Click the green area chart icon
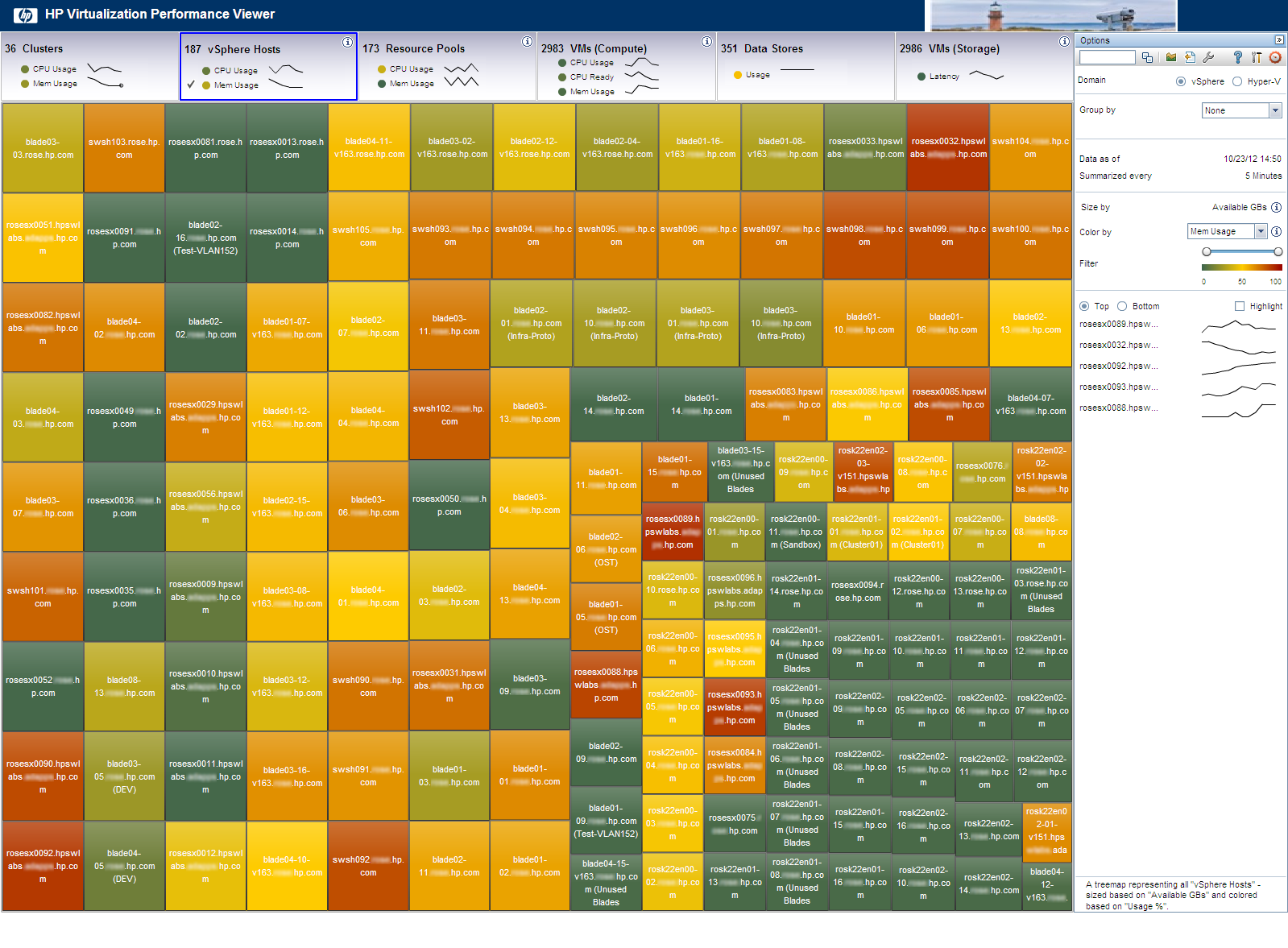 (x=1170, y=57)
